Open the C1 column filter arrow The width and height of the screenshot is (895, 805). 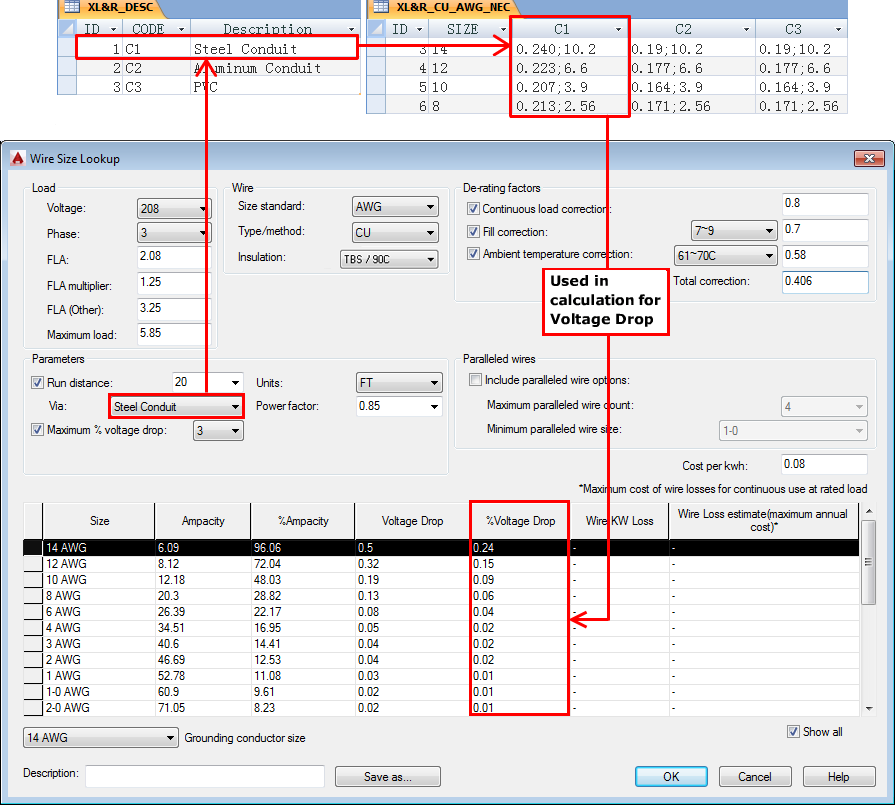click(x=618, y=29)
